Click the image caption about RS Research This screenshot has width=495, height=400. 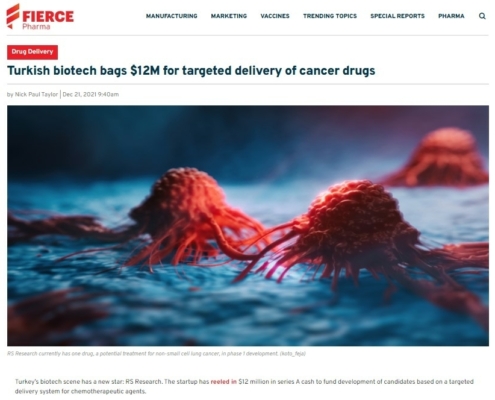[x=156, y=353]
